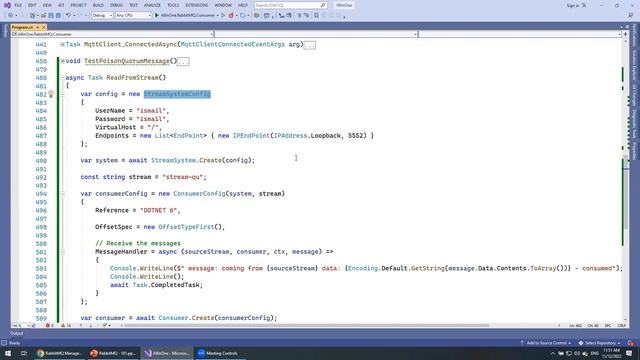Click the Task View taskbar icon
The width and height of the screenshot is (640, 360).
click(x=24, y=353)
